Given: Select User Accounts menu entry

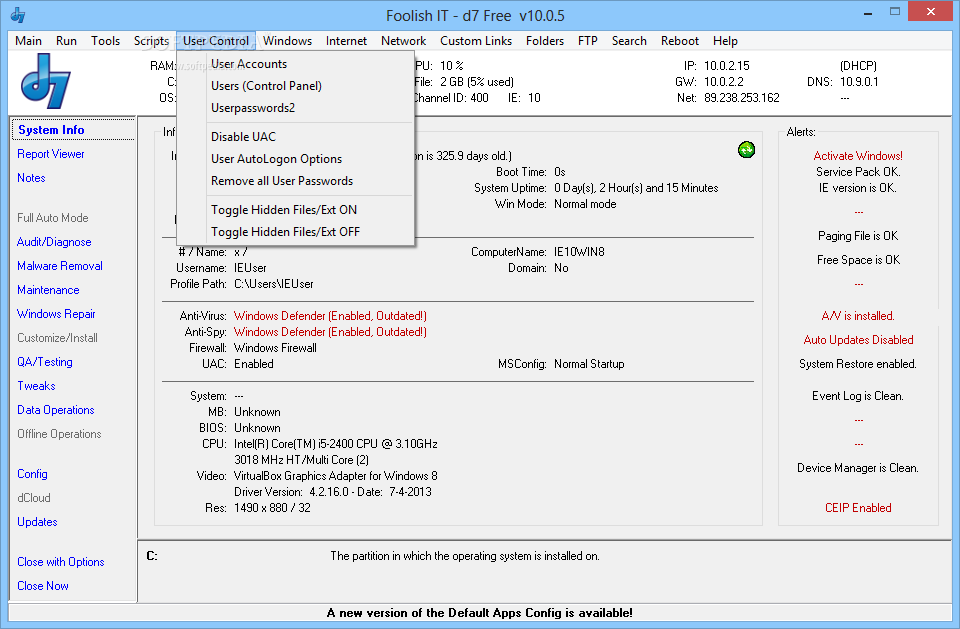Looking at the screenshot, I should point(295,64).
